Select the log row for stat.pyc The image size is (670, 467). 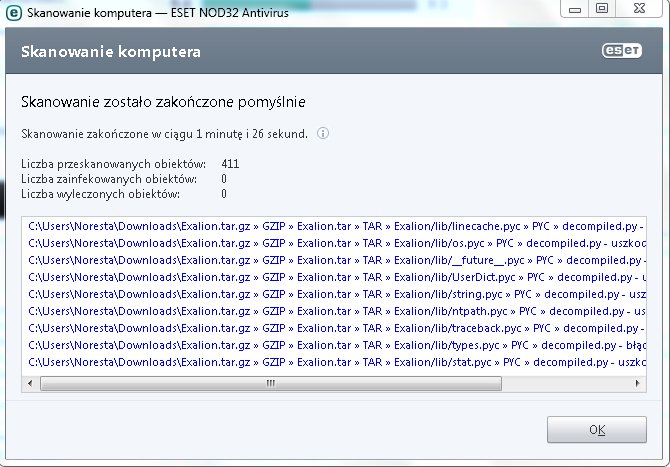pos(334,362)
